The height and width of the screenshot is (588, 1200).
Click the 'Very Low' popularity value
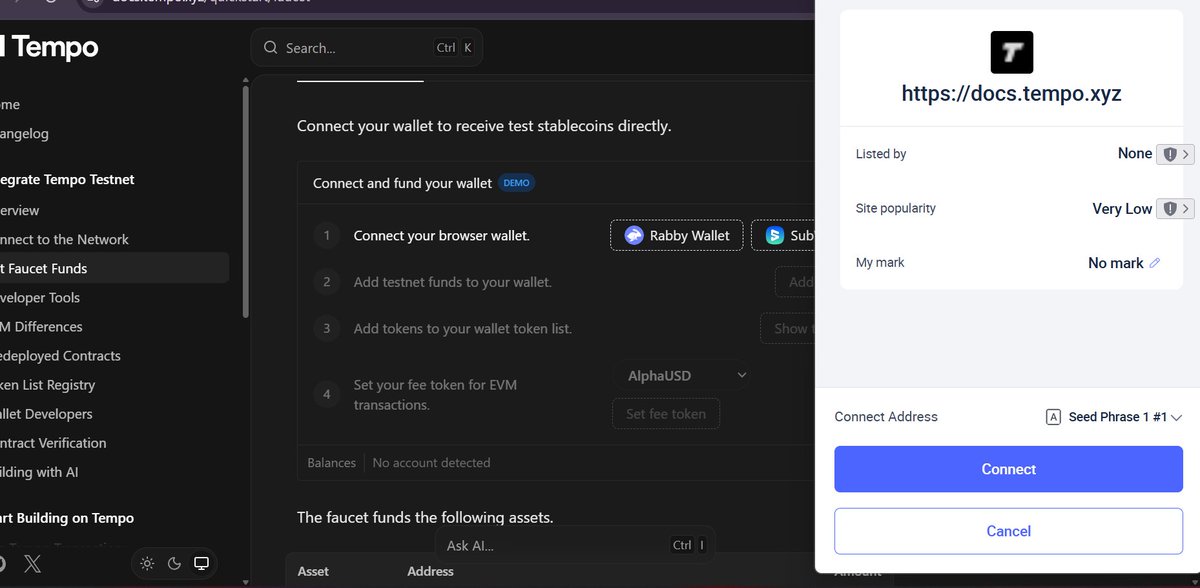point(1122,209)
